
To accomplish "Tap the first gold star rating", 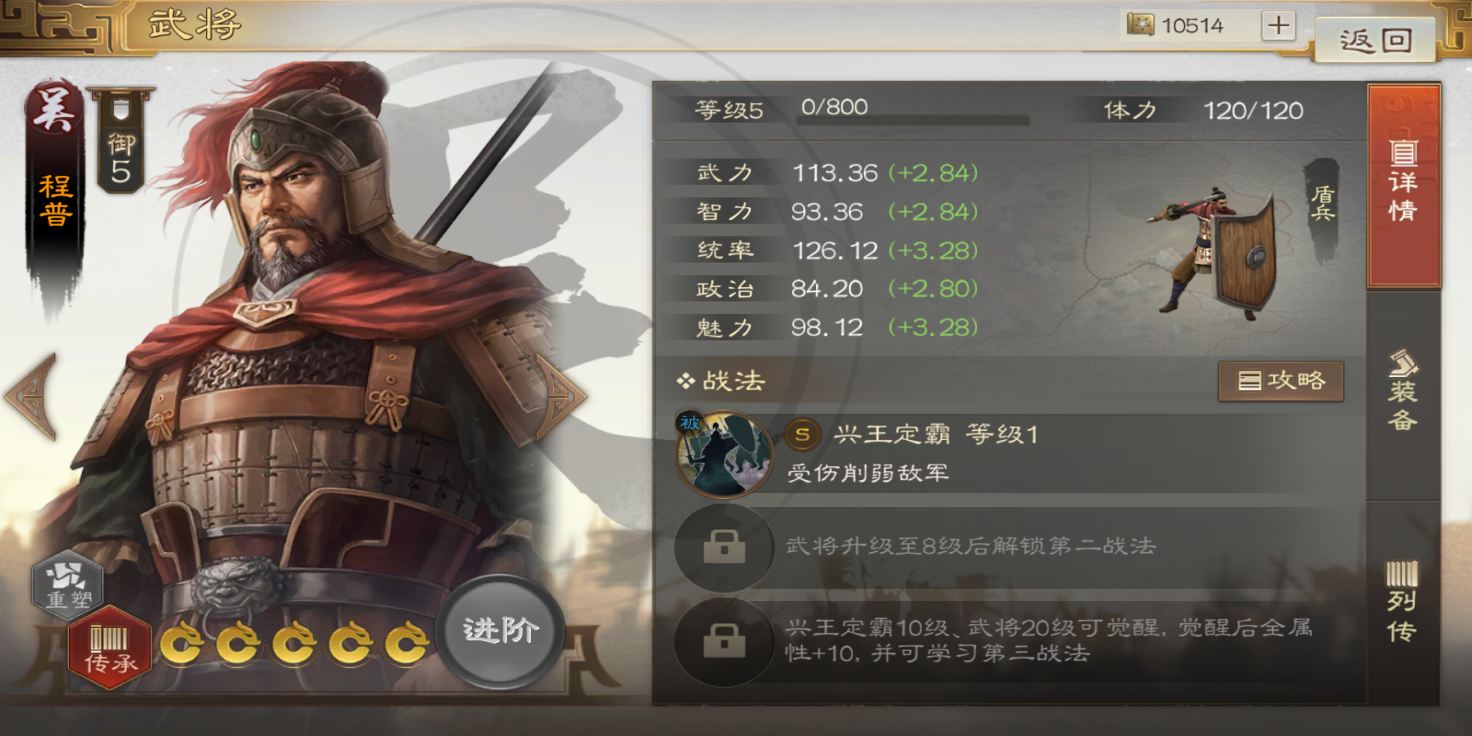I will tap(183, 643).
